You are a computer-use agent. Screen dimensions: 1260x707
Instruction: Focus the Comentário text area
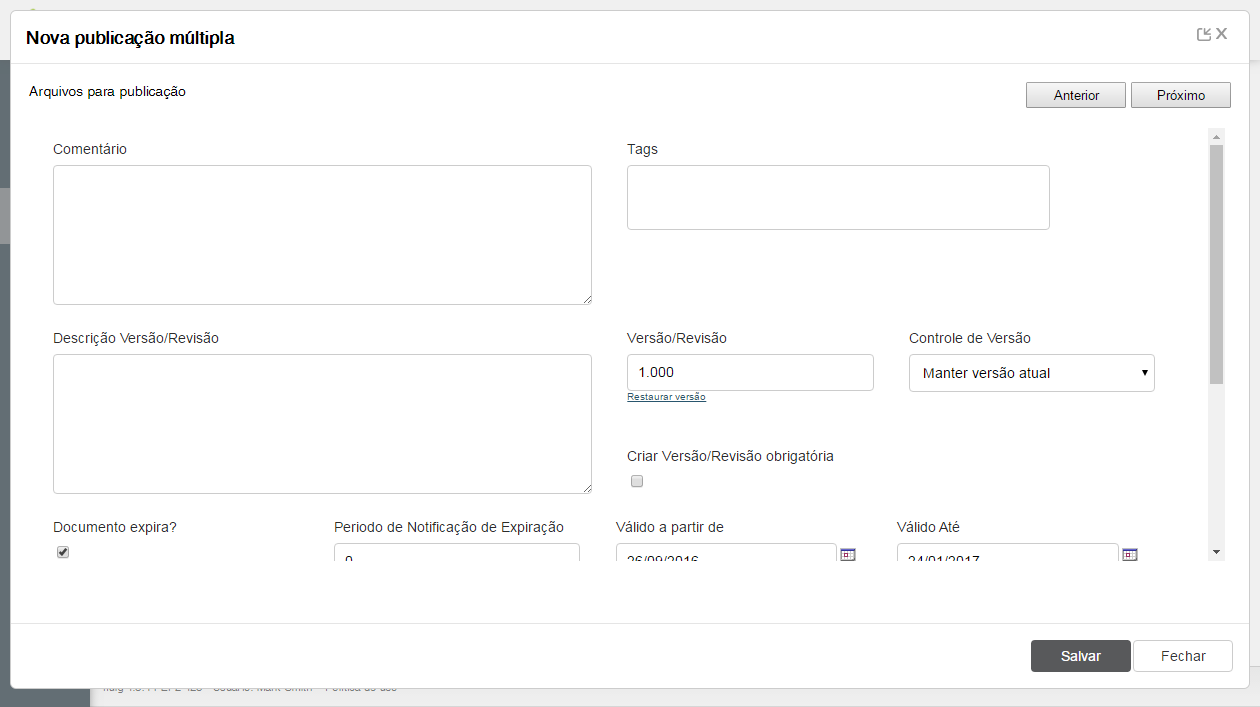tap(322, 235)
